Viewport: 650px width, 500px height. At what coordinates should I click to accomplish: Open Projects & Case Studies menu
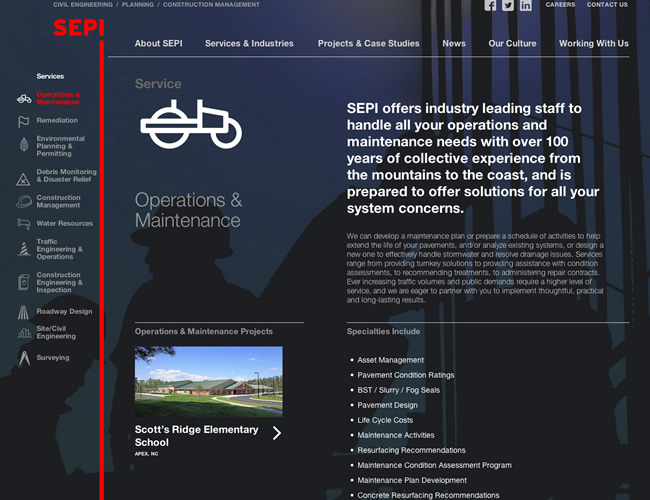click(x=368, y=44)
